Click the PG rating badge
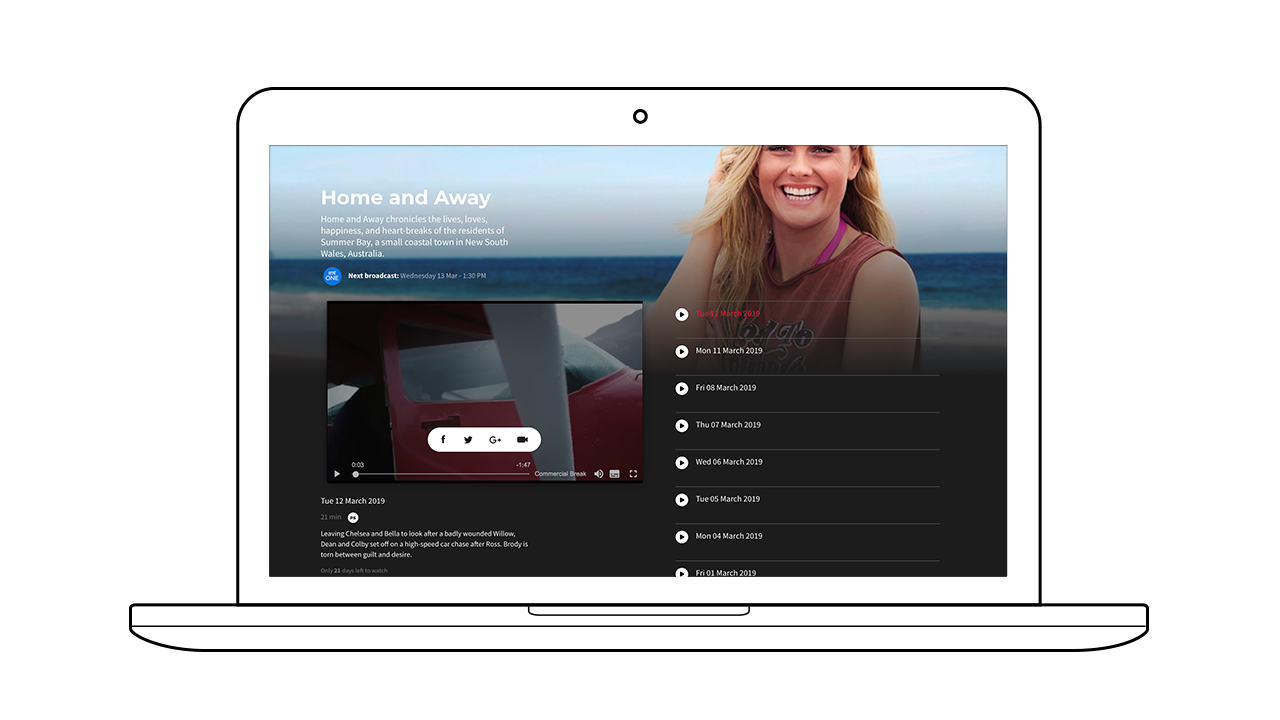1280x720 pixels. (x=353, y=517)
